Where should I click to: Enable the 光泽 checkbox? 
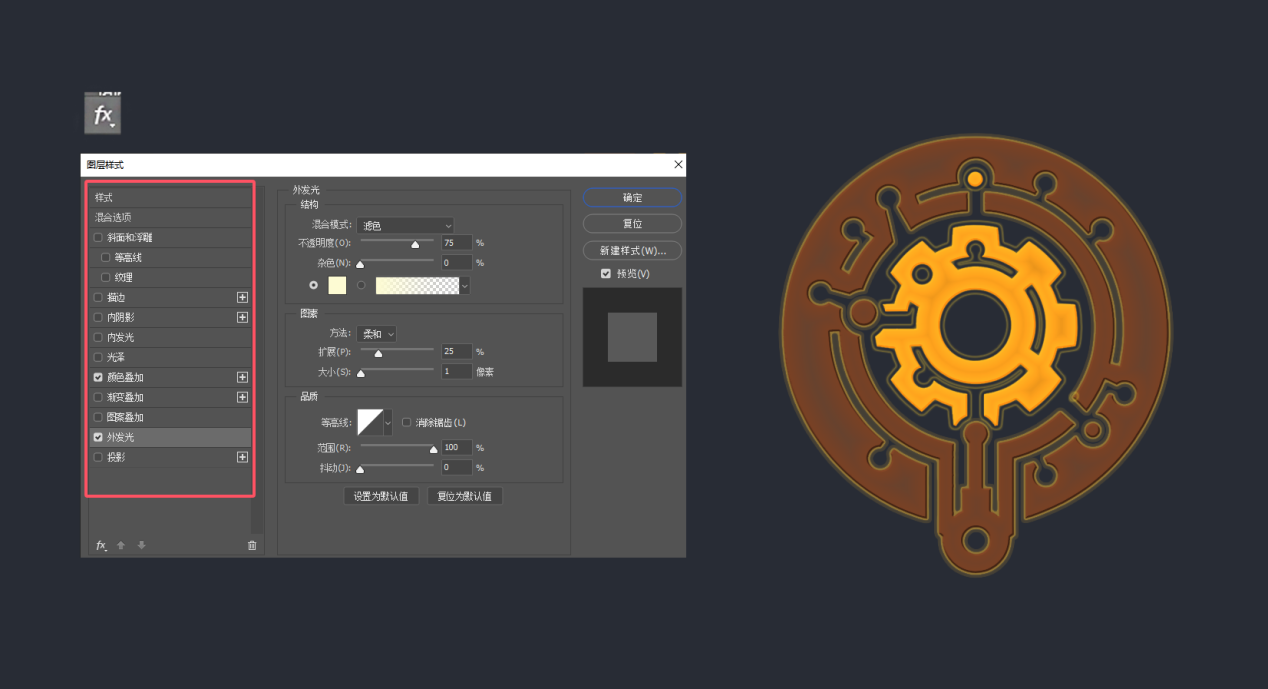98,357
